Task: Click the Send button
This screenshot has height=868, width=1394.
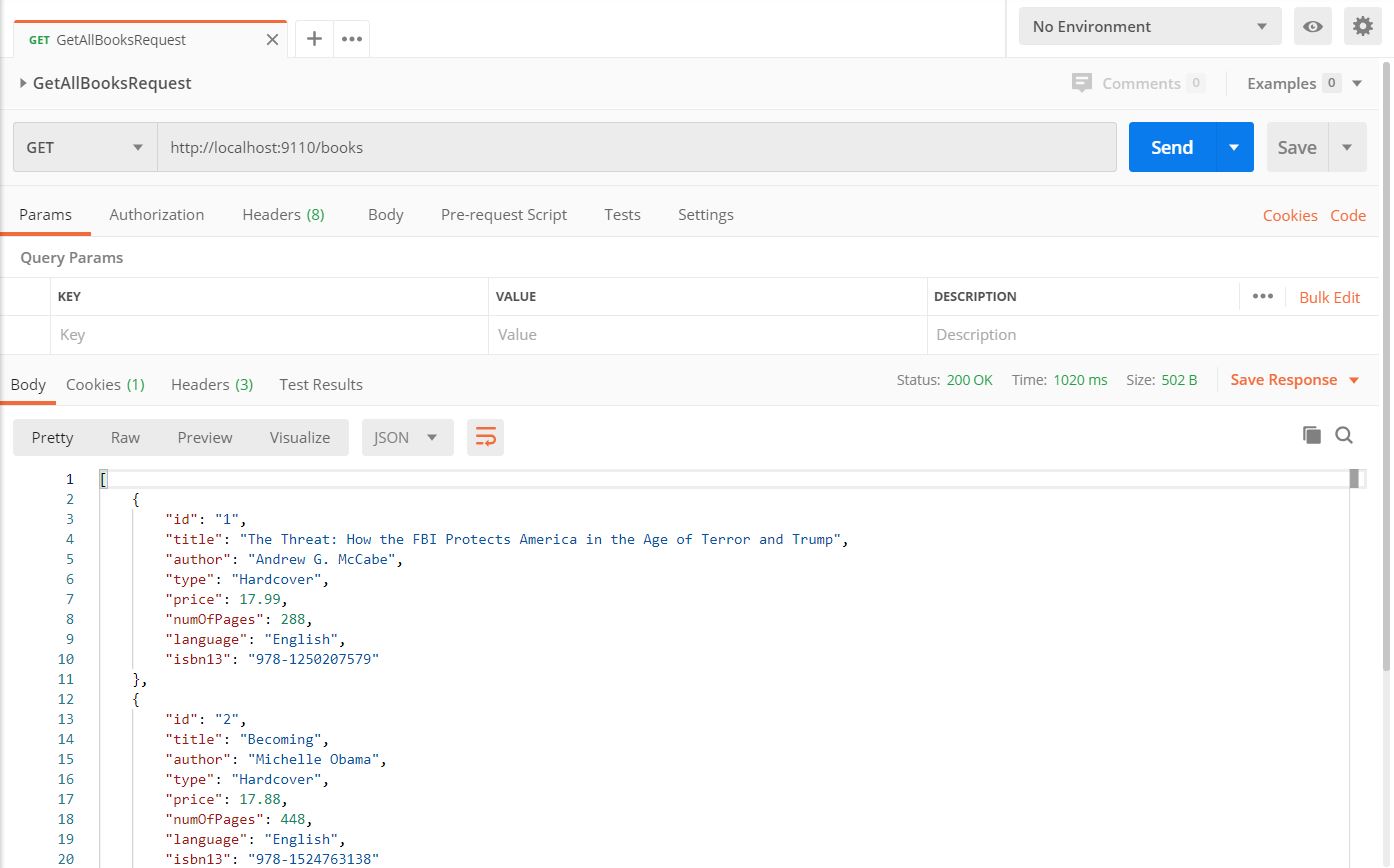Action: click(x=1171, y=147)
